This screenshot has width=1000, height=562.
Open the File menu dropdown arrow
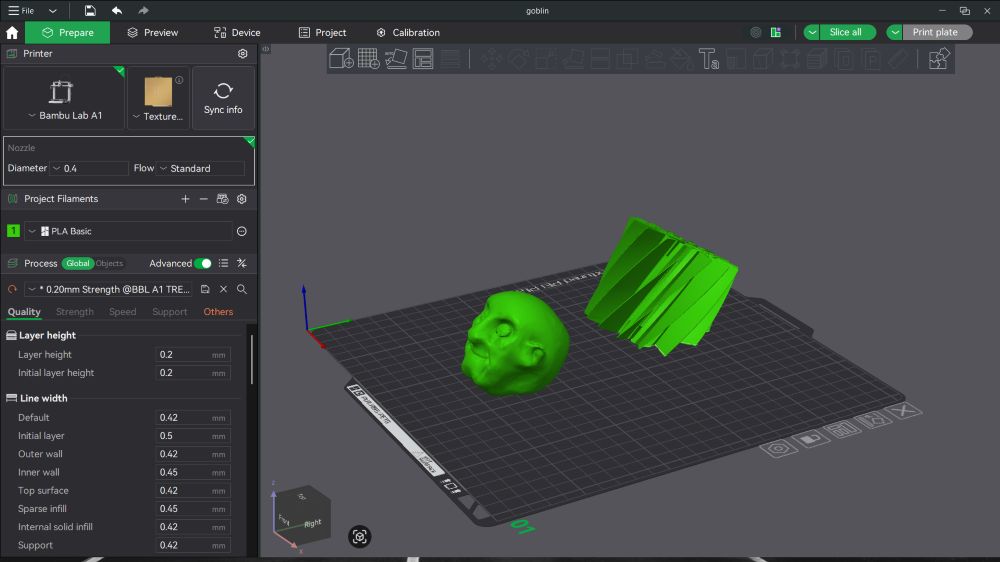coord(53,11)
